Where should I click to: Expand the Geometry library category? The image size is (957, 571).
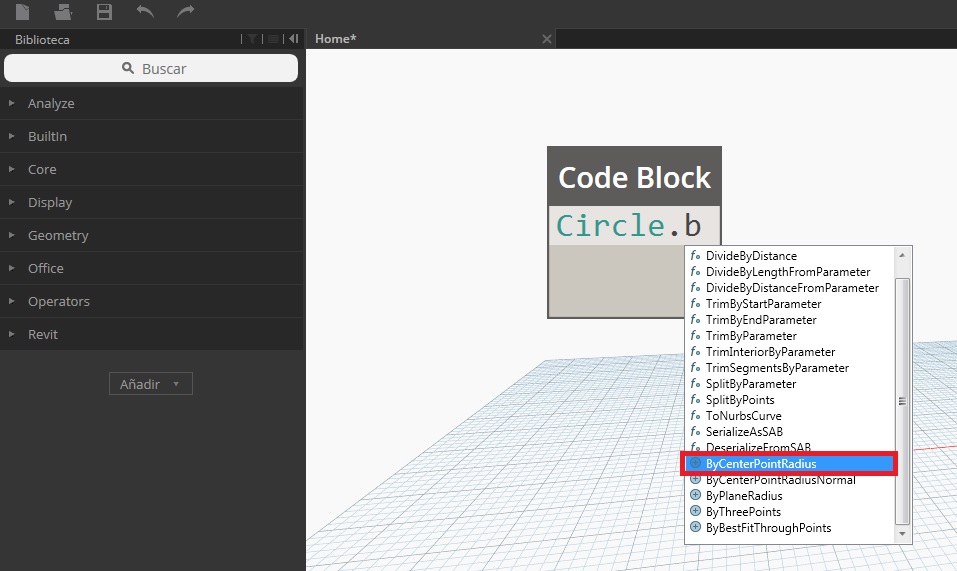[58, 235]
